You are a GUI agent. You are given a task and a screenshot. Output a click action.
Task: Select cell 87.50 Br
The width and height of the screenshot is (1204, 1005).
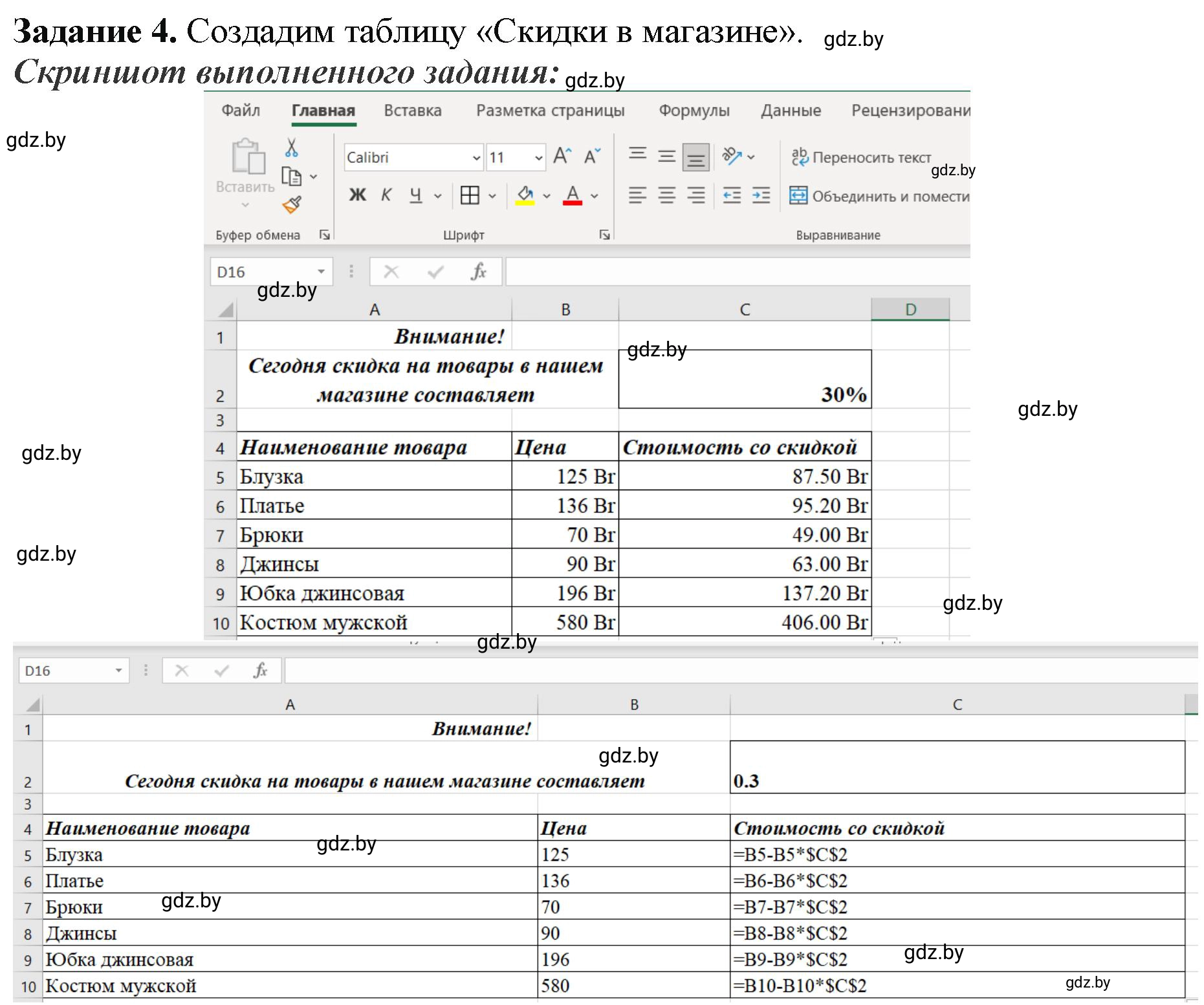[x=745, y=476]
